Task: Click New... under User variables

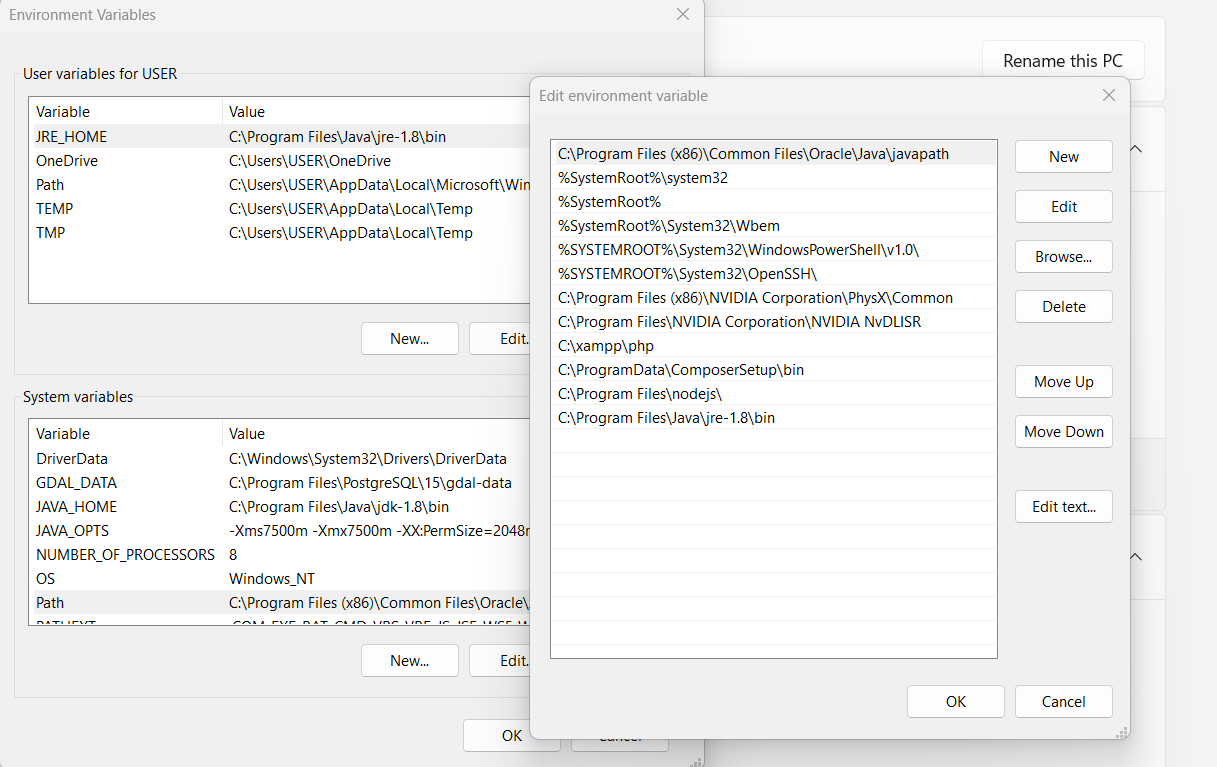Action: (x=409, y=339)
